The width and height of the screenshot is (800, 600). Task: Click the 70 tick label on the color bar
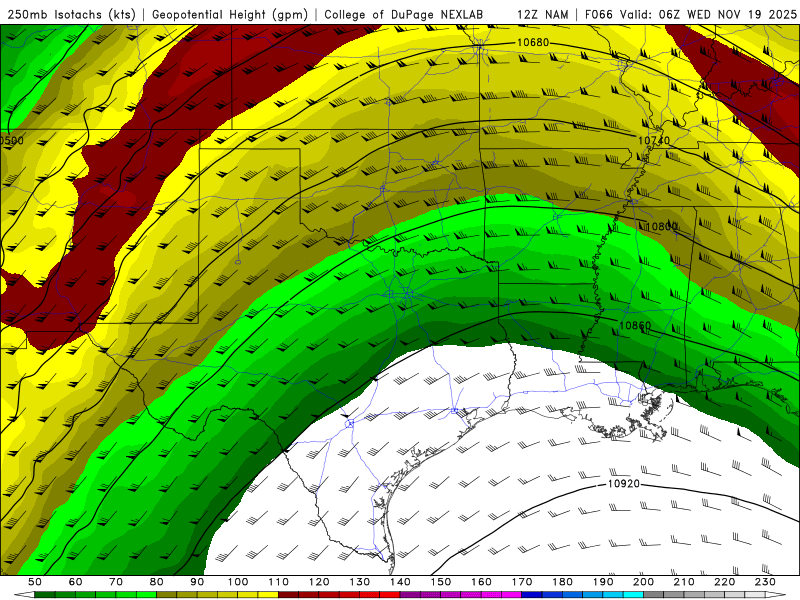[116, 582]
